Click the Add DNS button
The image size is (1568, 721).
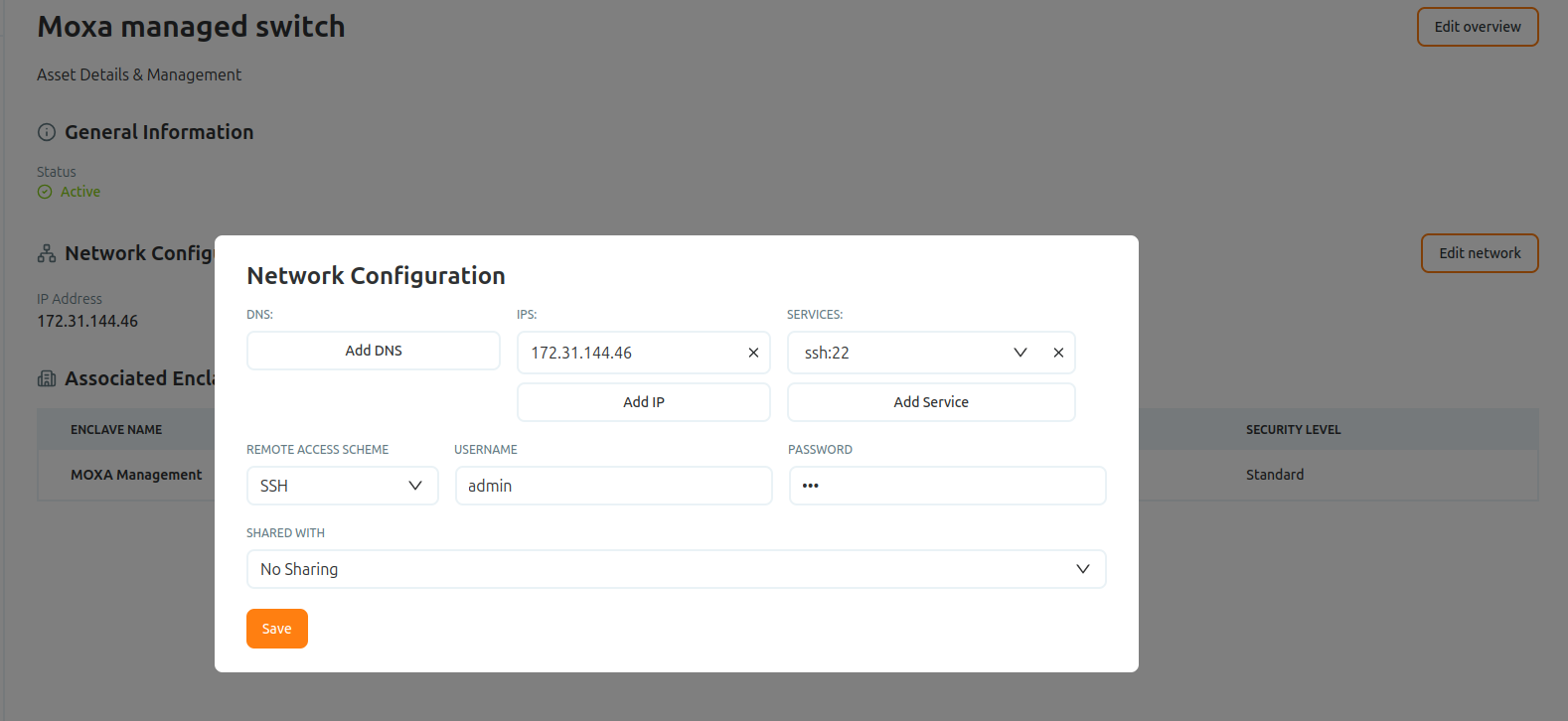pyautogui.click(x=374, y=351)
